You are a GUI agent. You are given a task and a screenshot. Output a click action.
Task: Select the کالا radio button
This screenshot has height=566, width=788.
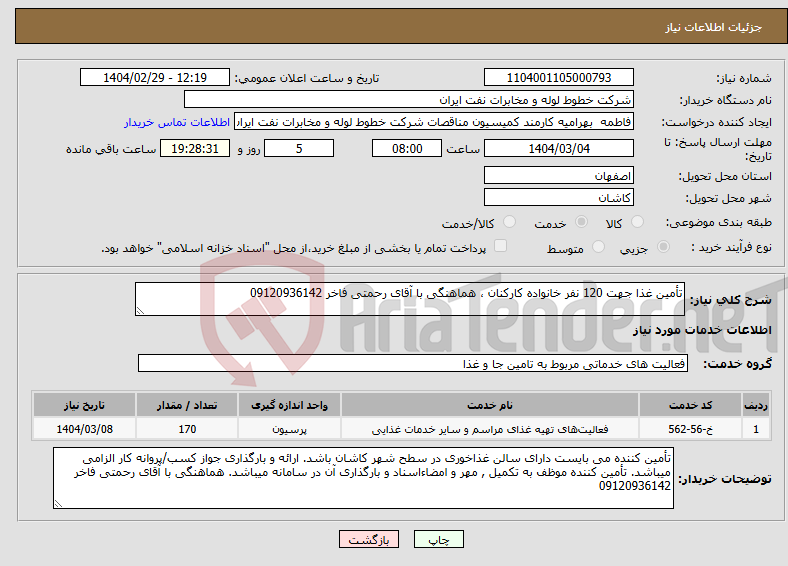click(x=637, y=222)
